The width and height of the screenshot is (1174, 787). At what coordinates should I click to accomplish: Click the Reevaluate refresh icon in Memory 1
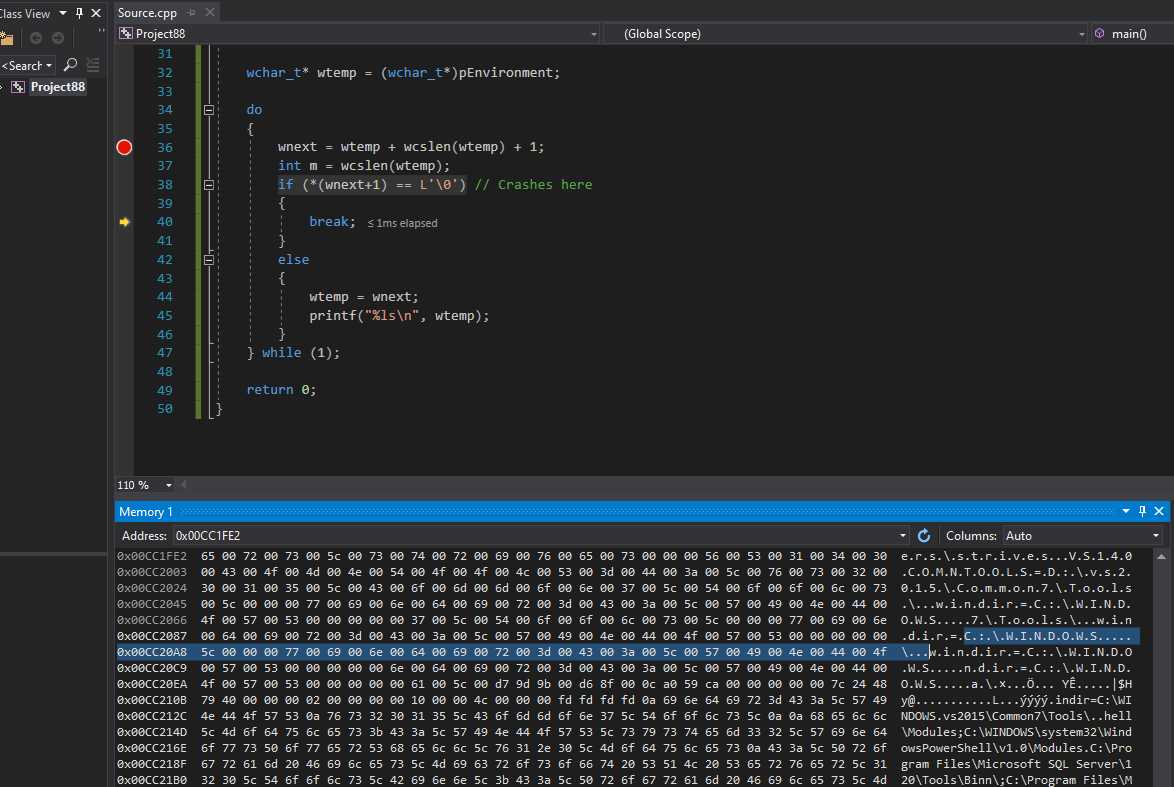coord(924,535)
